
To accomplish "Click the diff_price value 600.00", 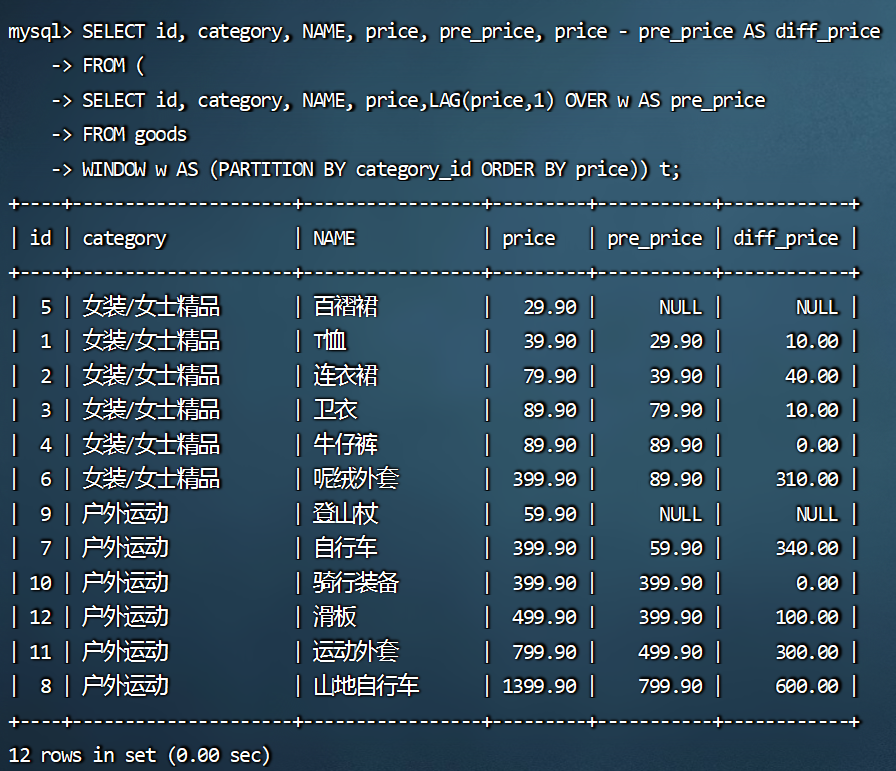I will coord(807,686).
